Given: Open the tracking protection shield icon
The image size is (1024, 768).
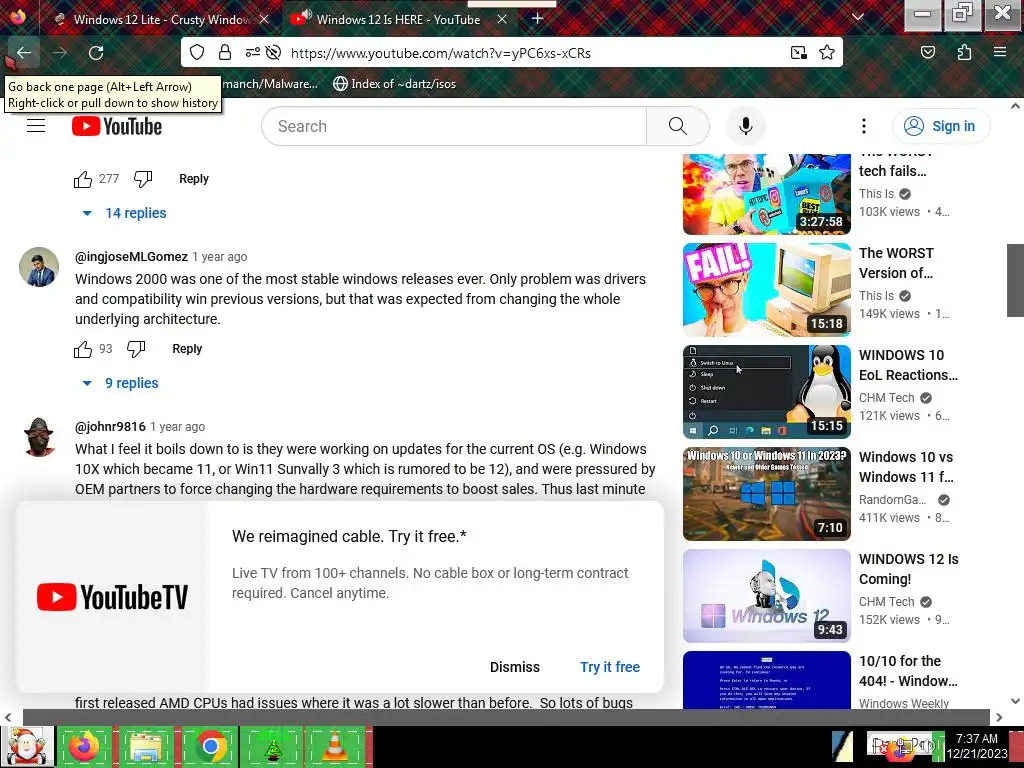Looking at the screenshot, I should coord(197,52).
